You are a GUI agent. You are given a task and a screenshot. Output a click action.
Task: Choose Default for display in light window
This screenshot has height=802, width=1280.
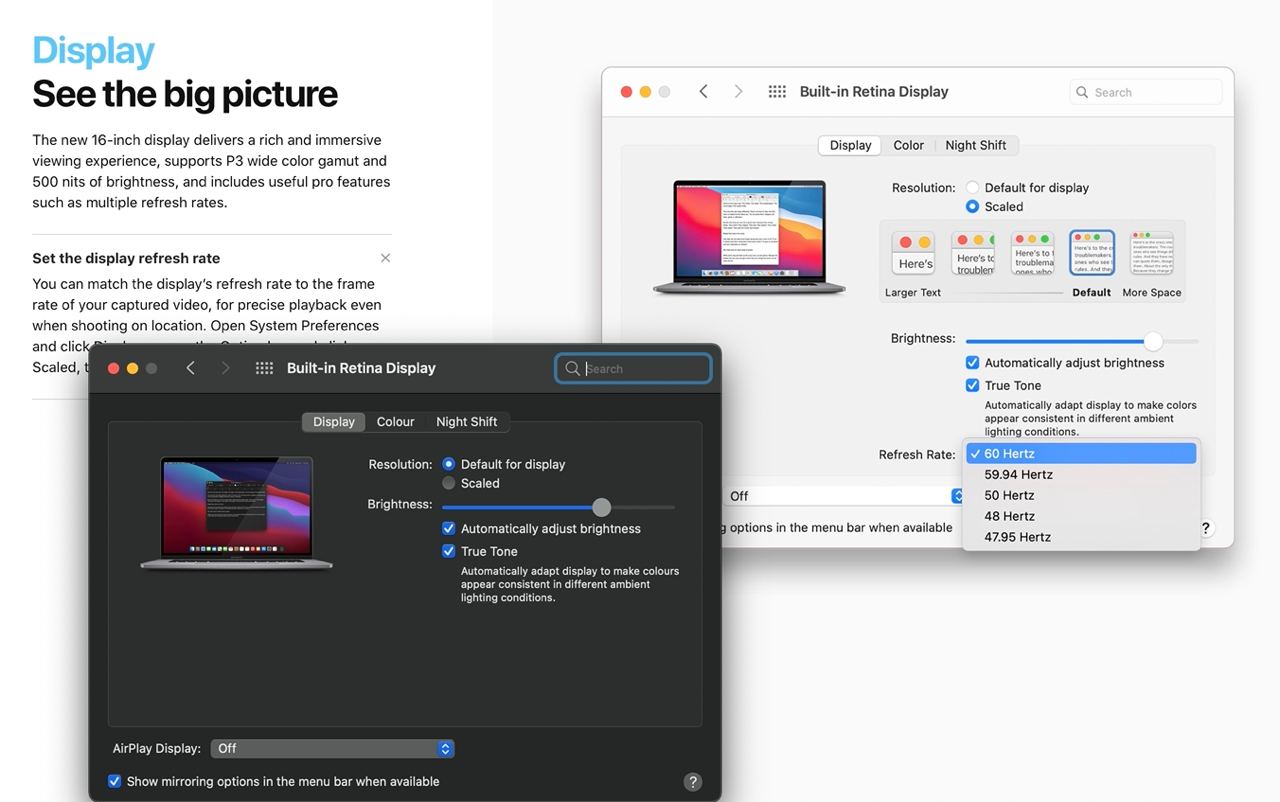click(972, 188)
